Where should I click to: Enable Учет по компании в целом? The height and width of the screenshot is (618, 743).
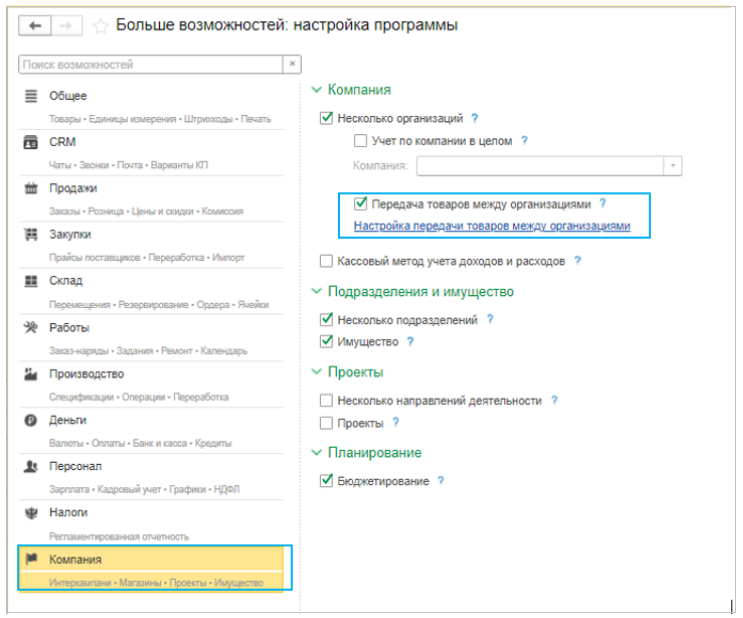coord(360,142)
